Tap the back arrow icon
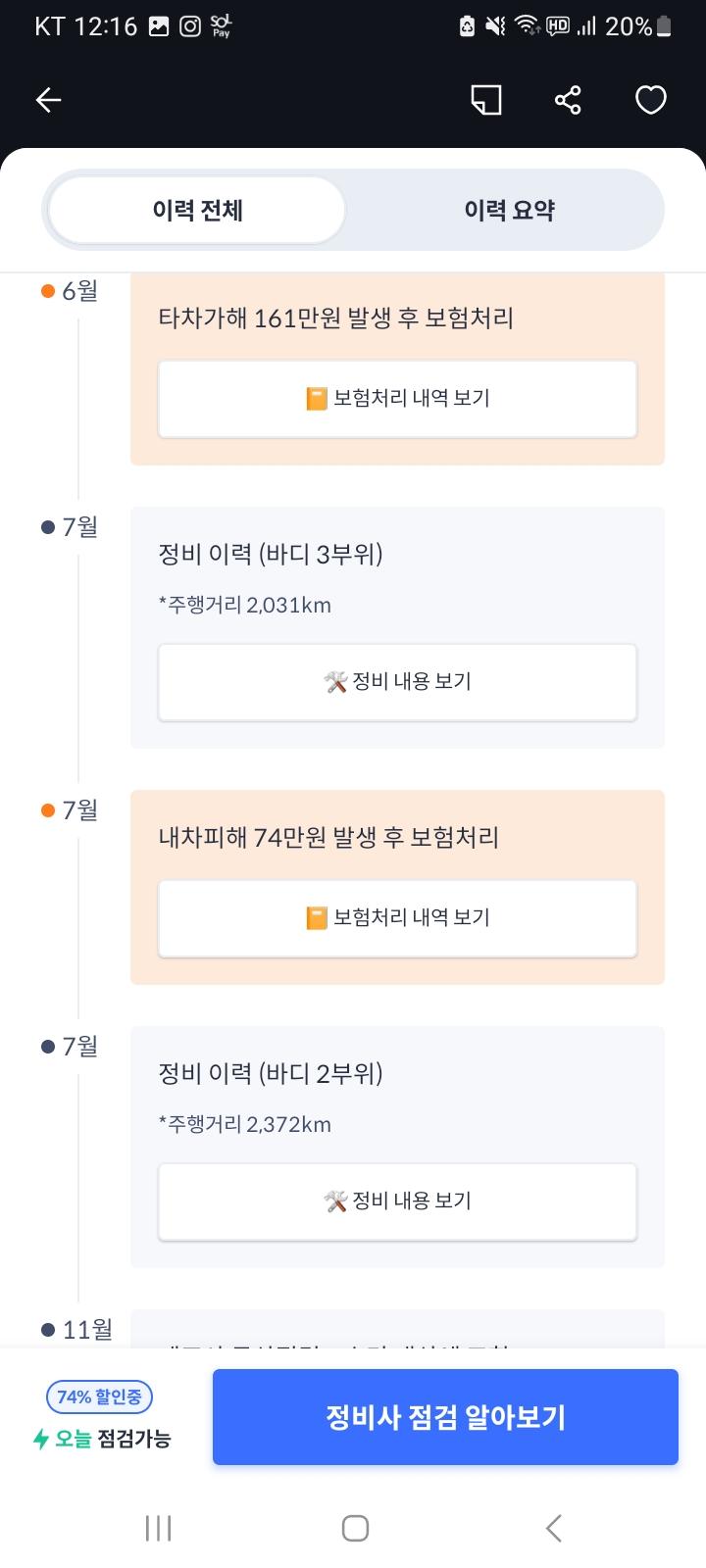706x1568 pixels. point(48,100)
